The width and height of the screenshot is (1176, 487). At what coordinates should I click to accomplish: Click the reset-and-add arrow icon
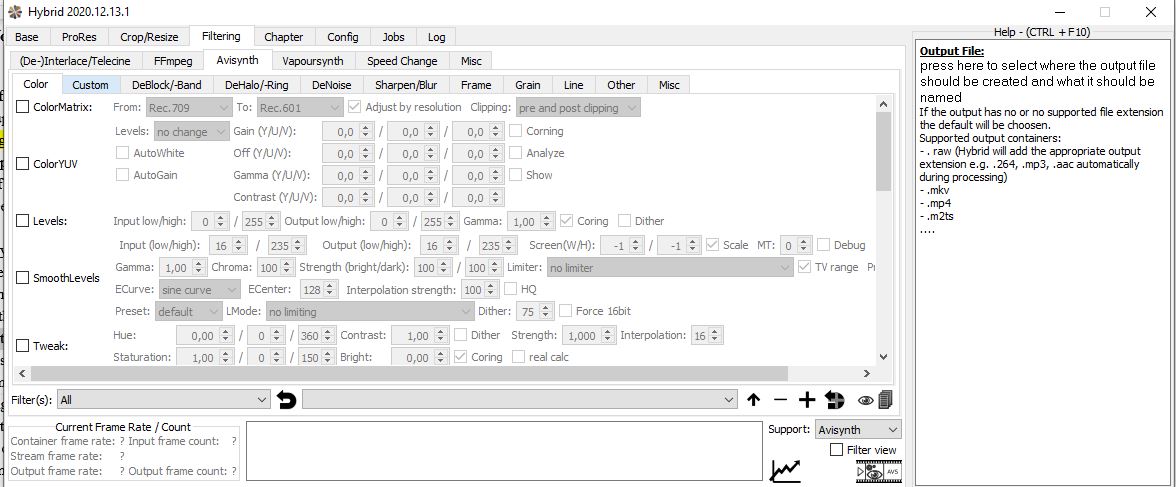835,400
